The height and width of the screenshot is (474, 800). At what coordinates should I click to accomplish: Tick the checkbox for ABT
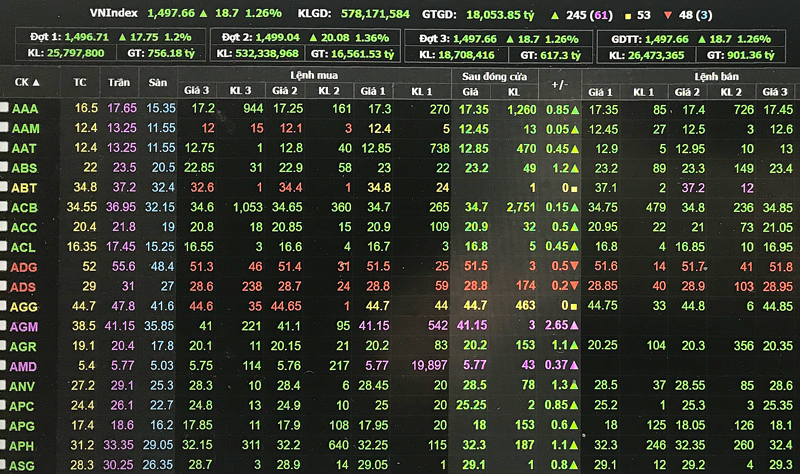[4, 187]
